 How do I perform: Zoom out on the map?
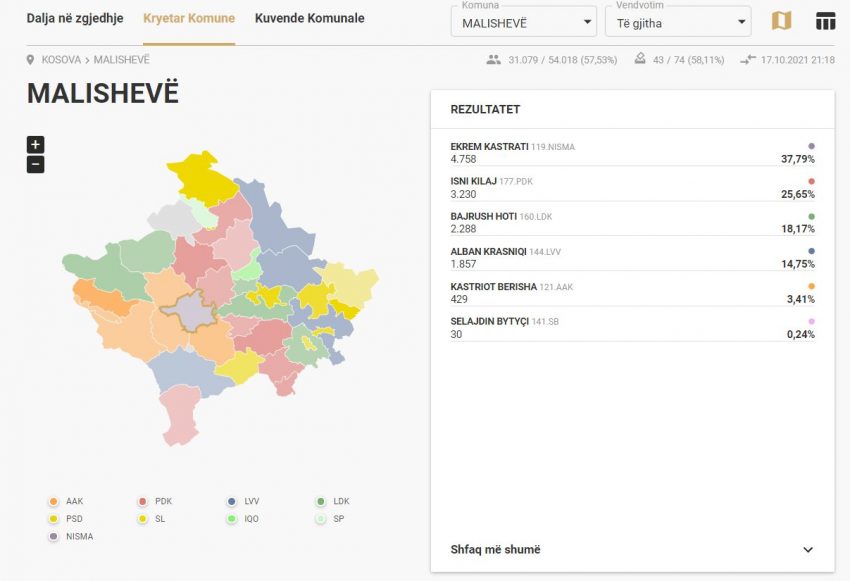point(35,164)
